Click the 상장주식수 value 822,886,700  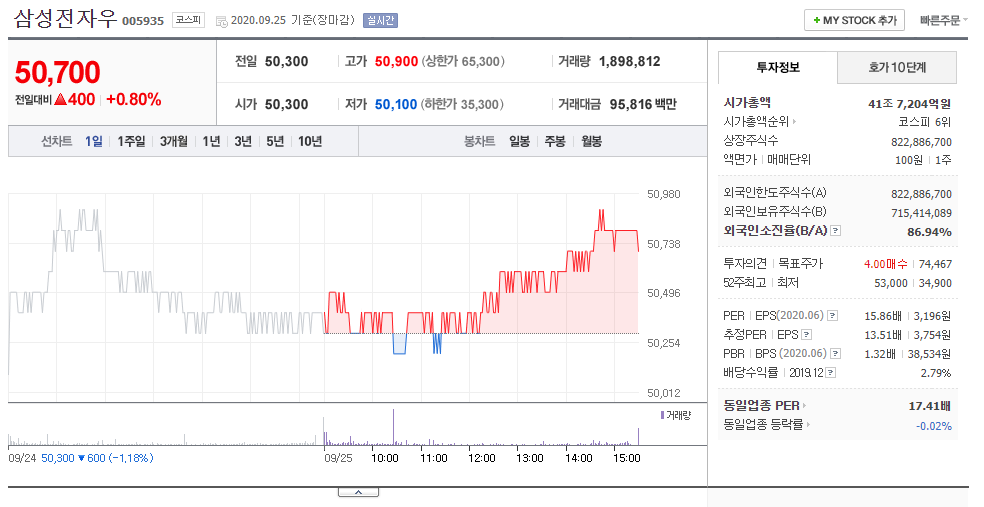coord(921,142)
